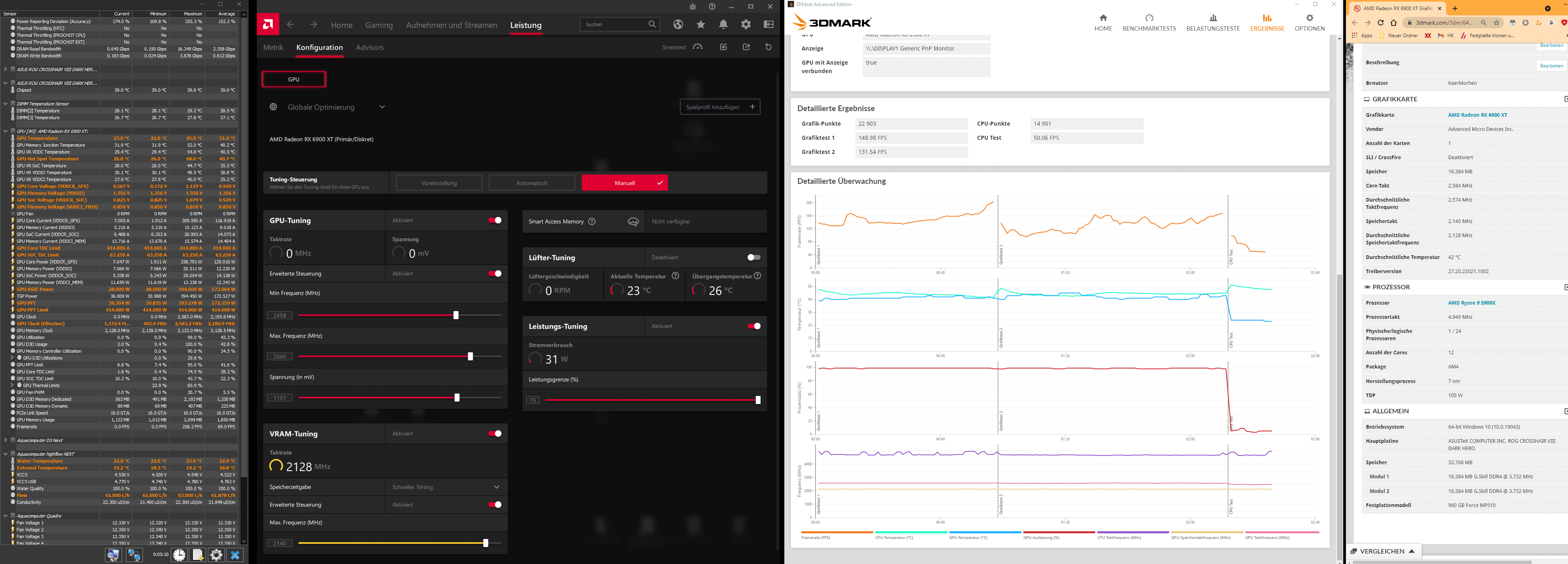Screen dimensions: 1568x564
Task: Reset HWiNFO clock timer icon
Action: tap(179, 555)
